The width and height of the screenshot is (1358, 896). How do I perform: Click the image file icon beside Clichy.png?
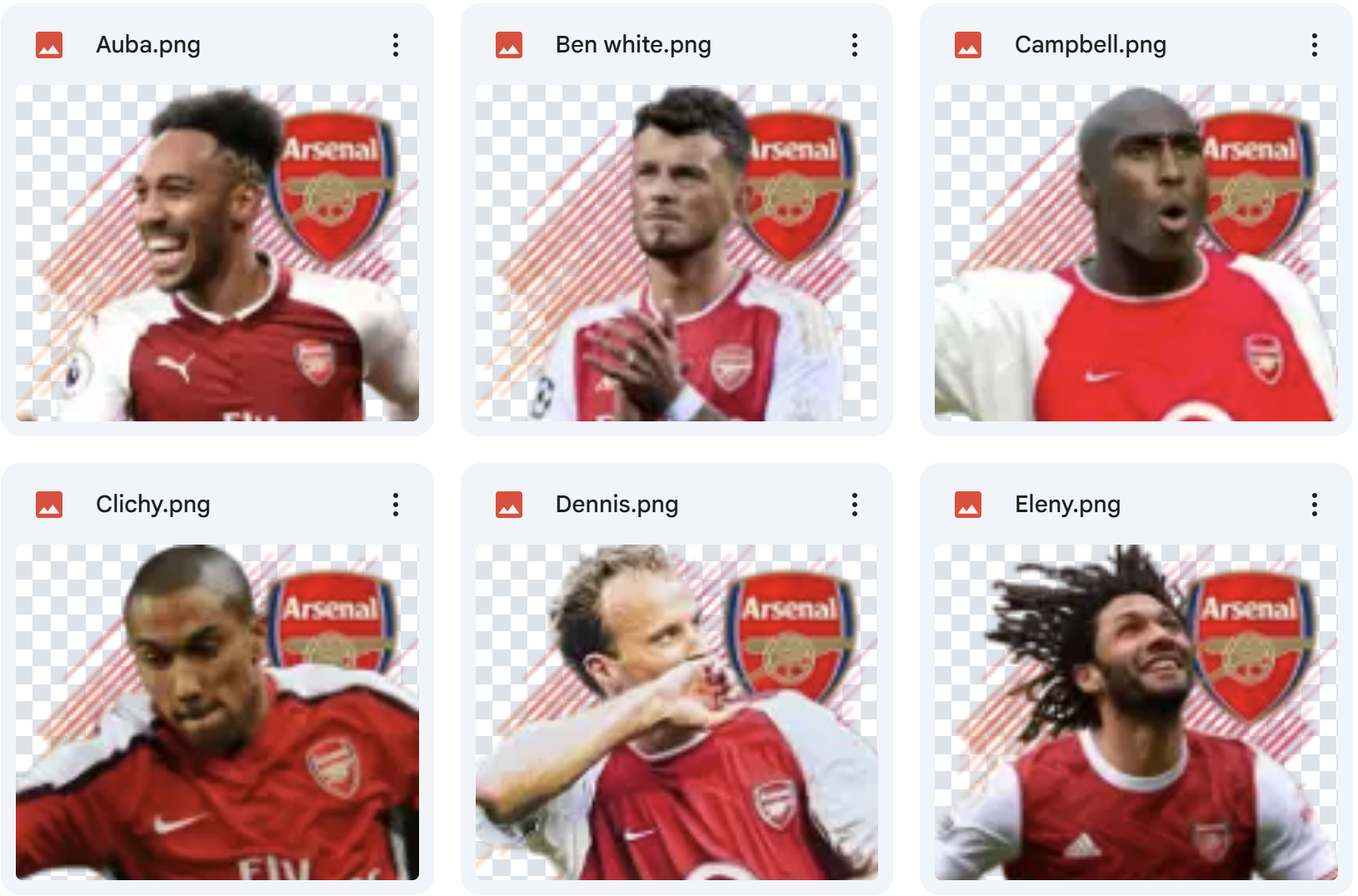click(49, 505)
